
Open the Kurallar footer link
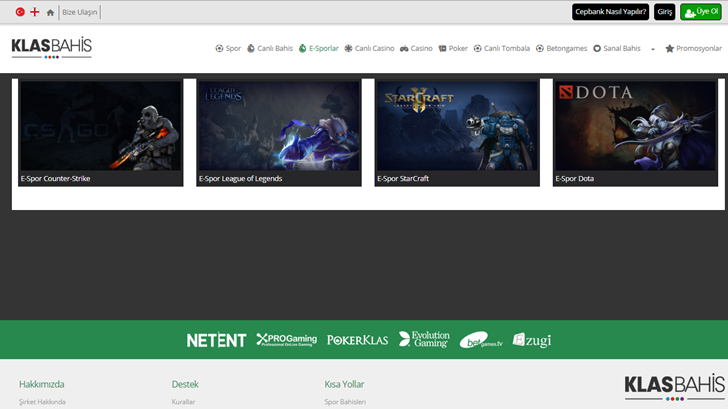tap(183, 402)
